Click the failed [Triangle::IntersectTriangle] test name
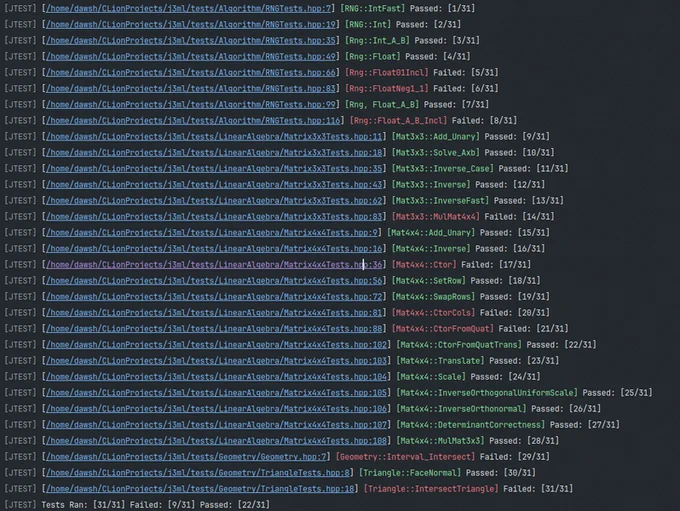 click(431, 489)
